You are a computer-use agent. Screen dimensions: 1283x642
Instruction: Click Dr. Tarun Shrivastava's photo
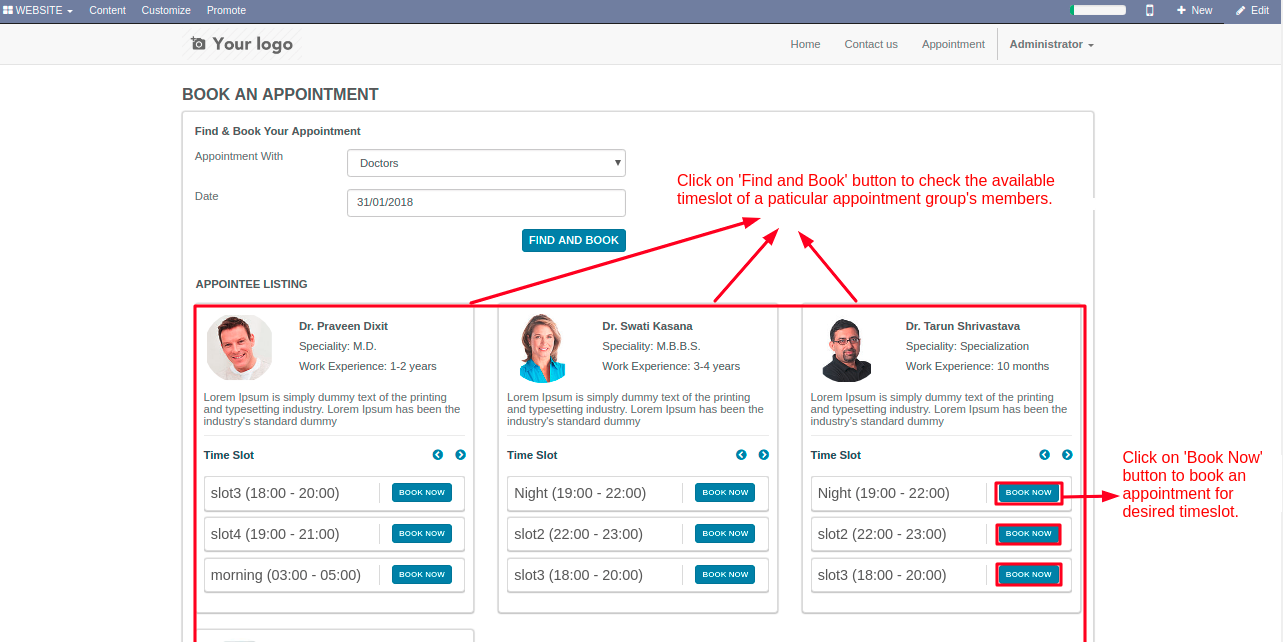click(847, 350)
